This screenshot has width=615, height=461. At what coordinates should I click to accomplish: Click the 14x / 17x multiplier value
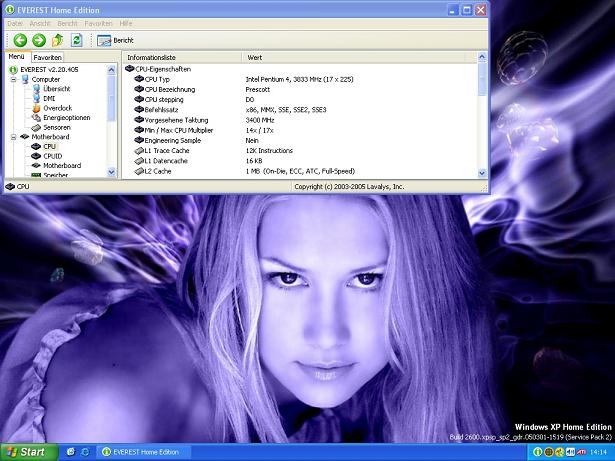[260, 130]
